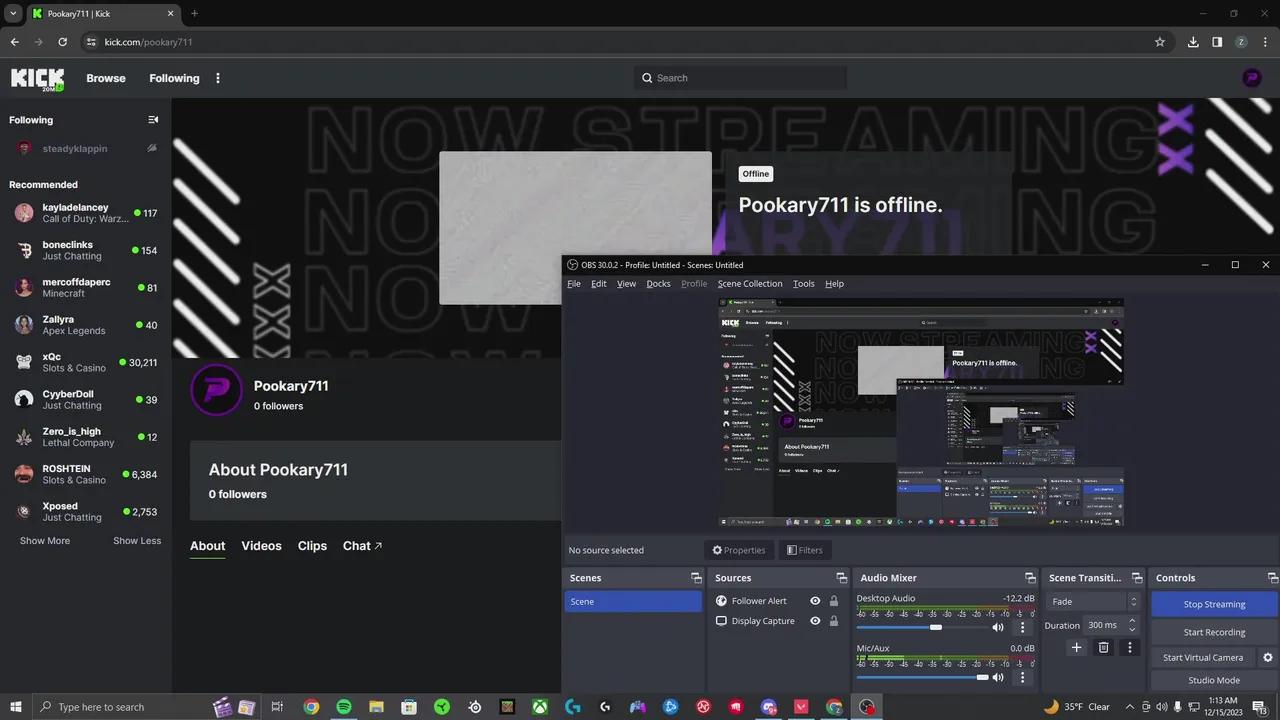Image resolution: width=1280 pixels, height=720 pixels.
Task: Select the Scene entry in Scenes list
Action: pyautogui.click(x=633, y=601)
